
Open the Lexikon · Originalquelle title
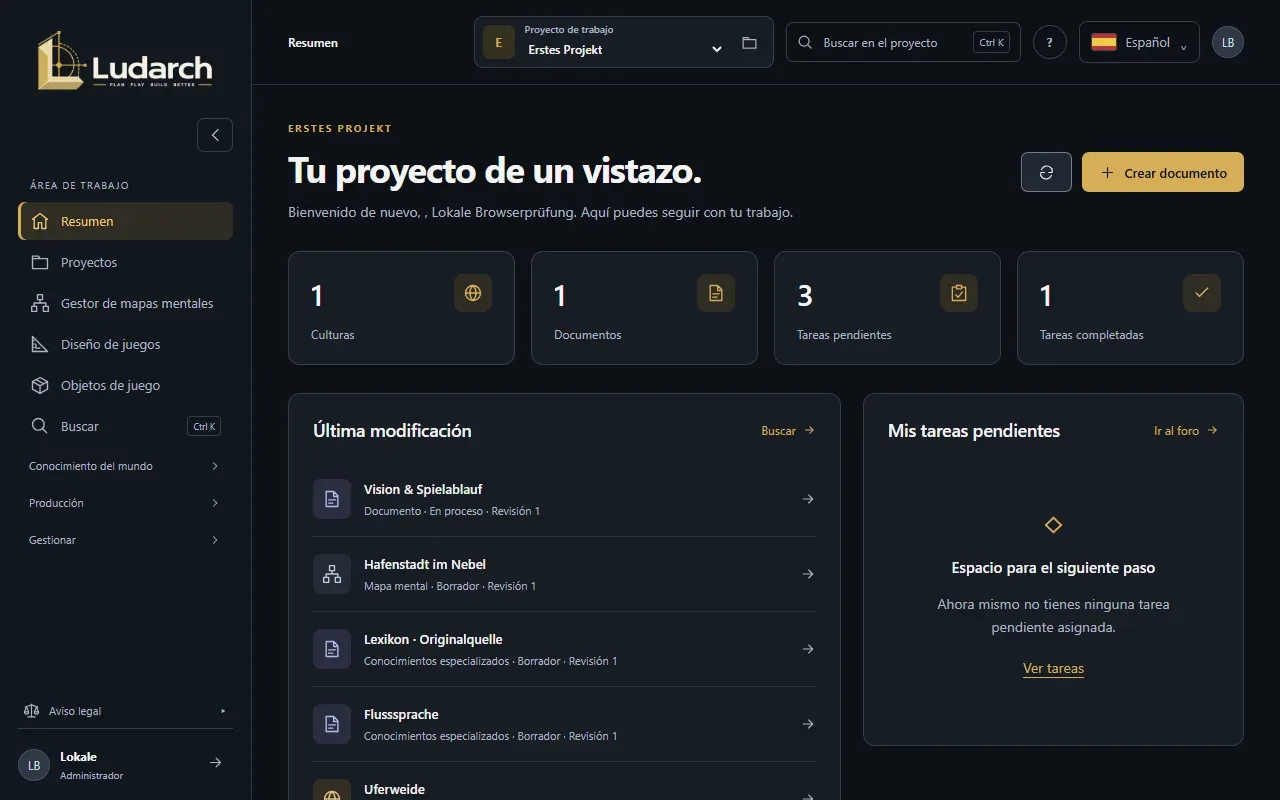point(433,639)
